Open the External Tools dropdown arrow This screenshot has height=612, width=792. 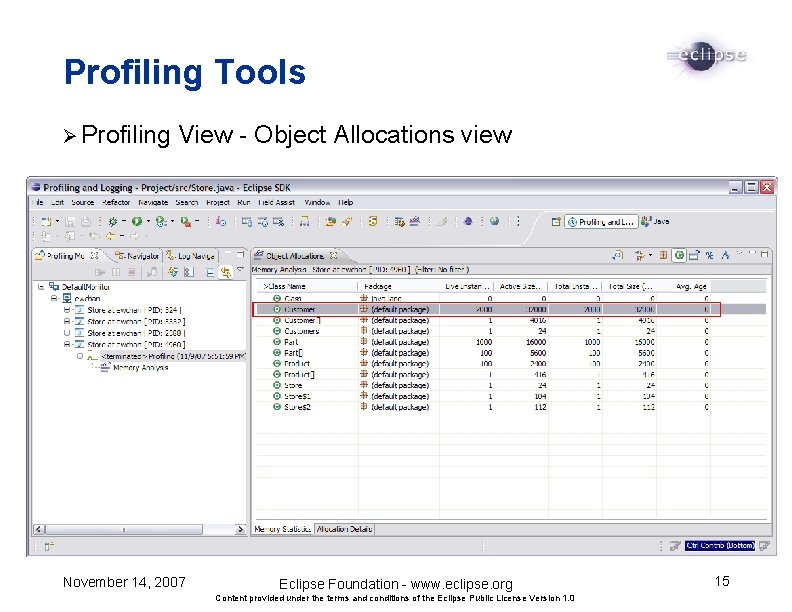196,221
